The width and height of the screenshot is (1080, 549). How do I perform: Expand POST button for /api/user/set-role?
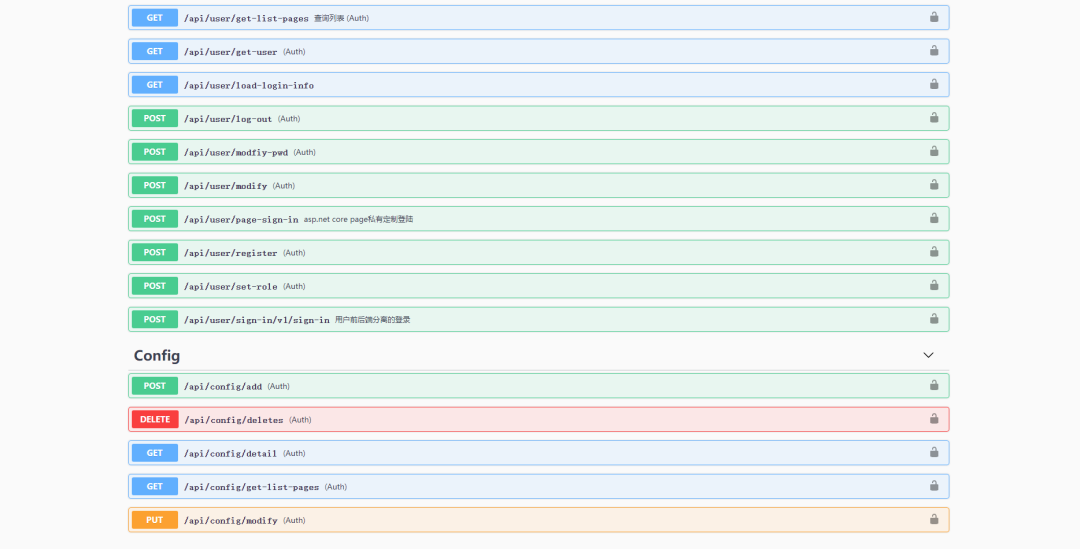tap(155, 286)
